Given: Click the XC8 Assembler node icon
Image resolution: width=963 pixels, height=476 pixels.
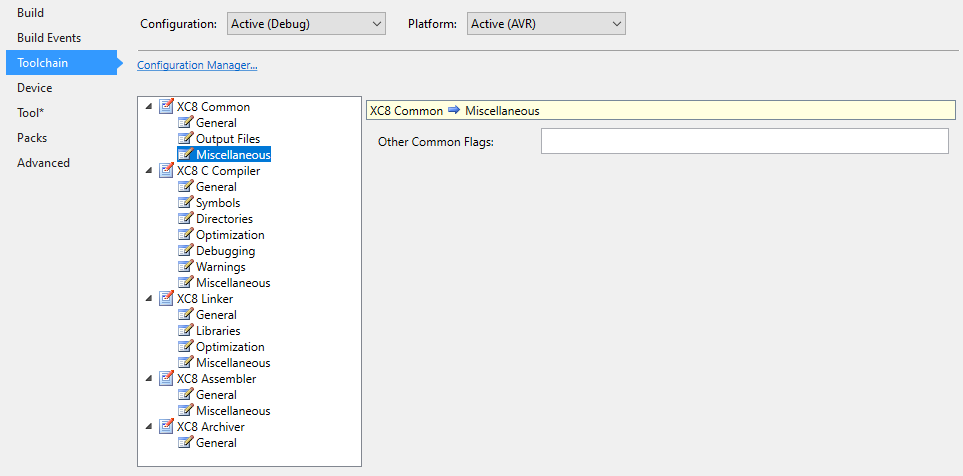Looking at the screenshot, I should [166, 379].
